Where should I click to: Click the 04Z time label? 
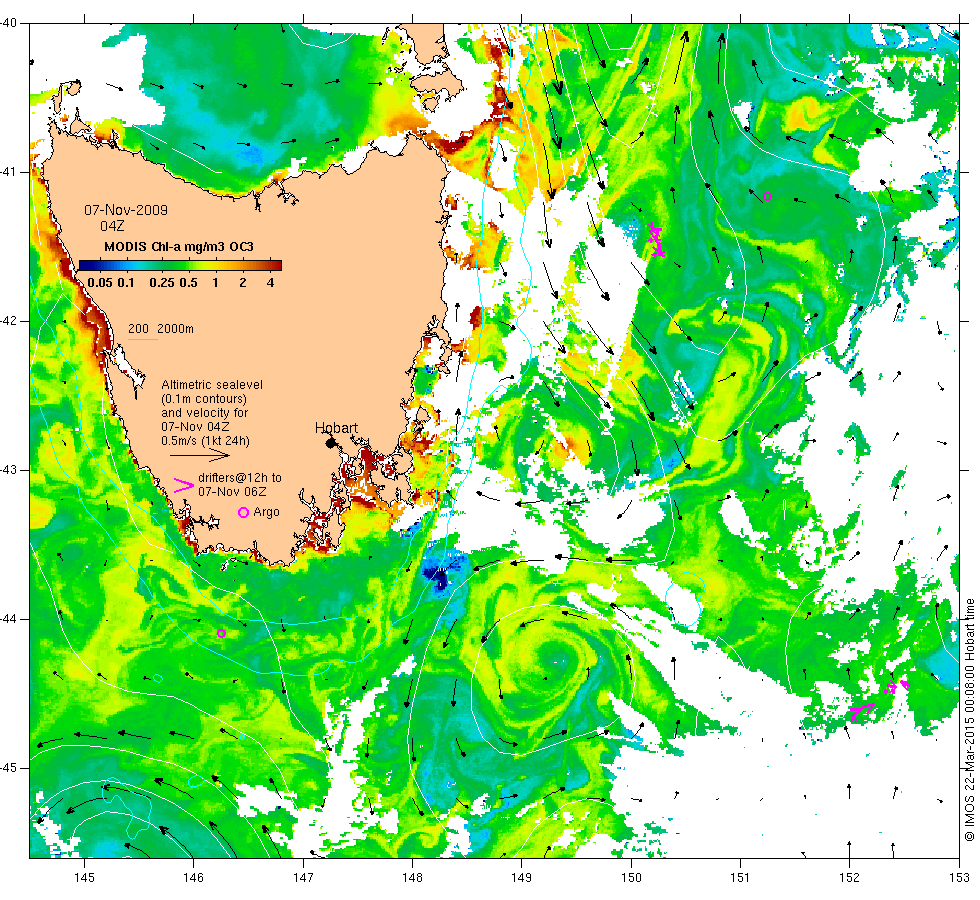point(112,226)
